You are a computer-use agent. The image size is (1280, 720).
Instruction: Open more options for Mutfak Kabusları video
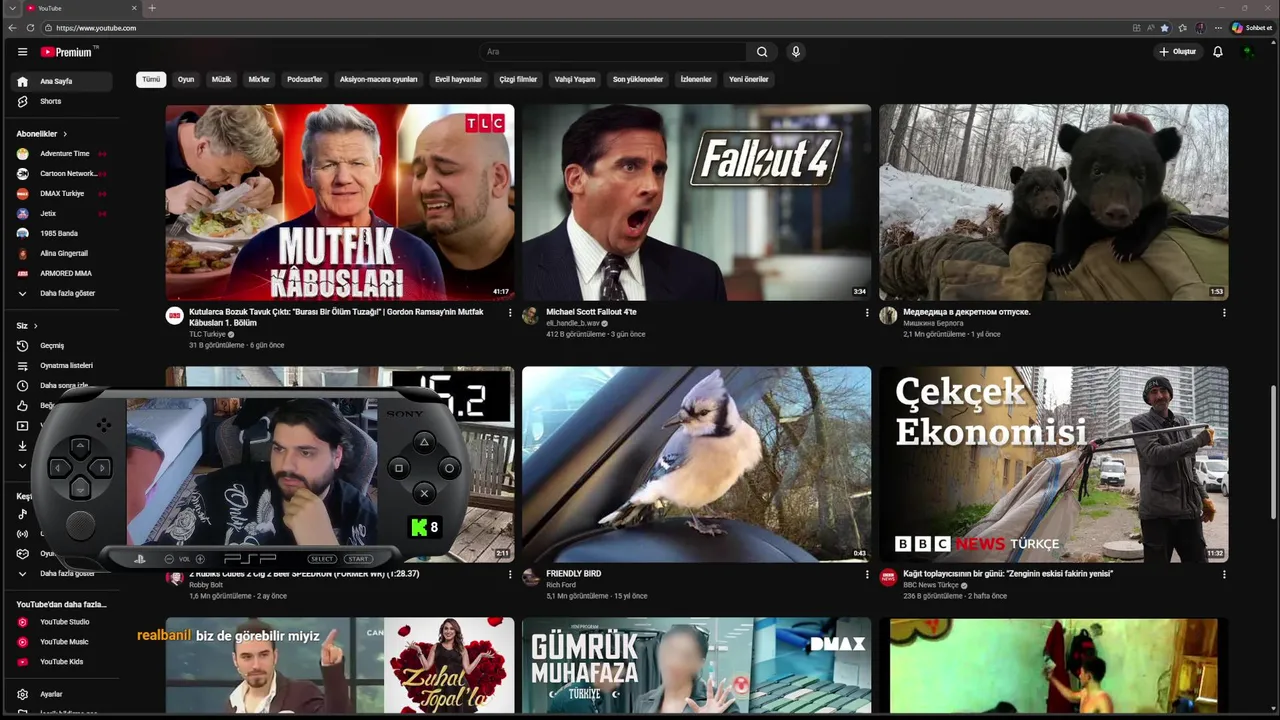point(510,313)
